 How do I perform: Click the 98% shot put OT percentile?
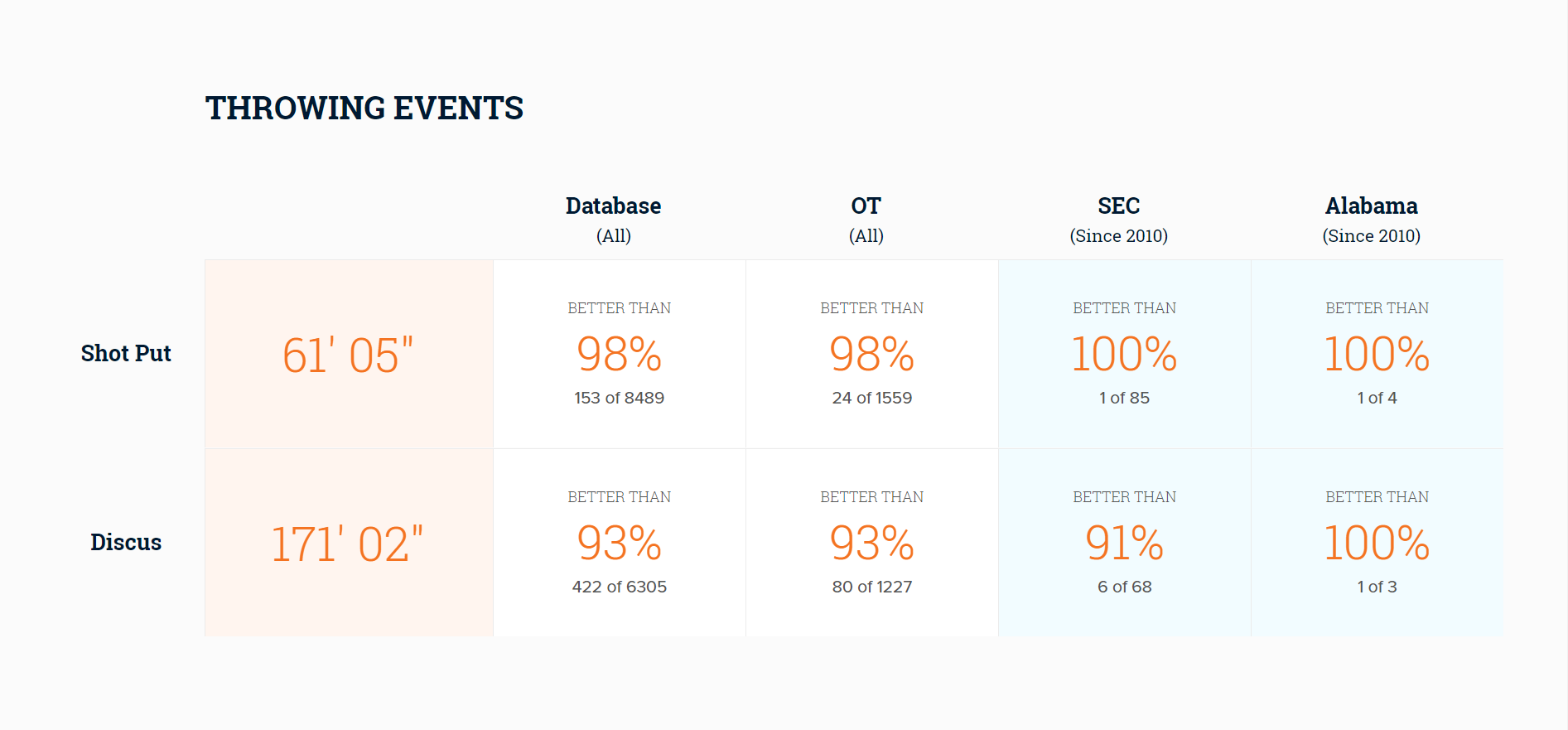872,355
